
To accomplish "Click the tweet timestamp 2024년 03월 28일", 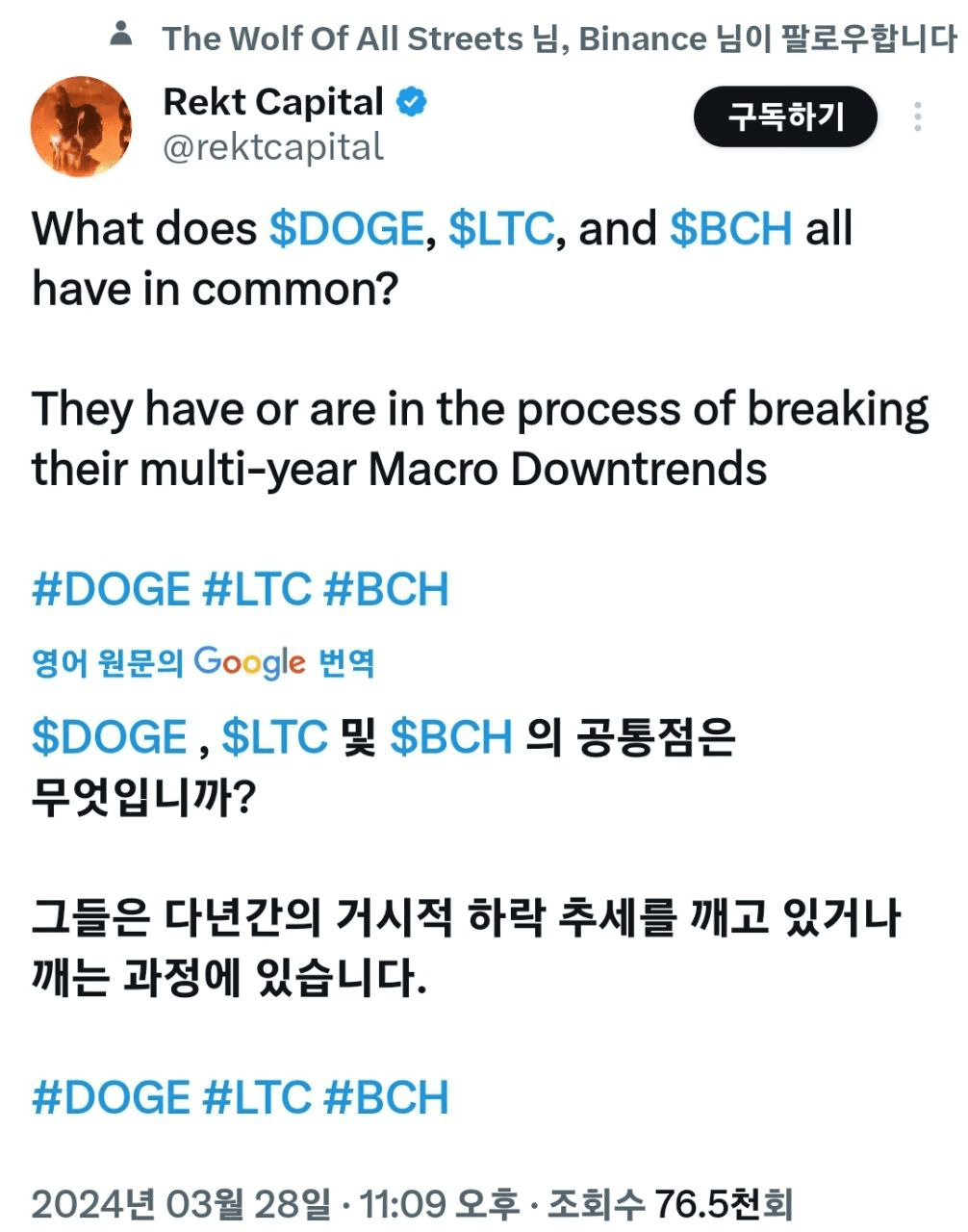I will coord(181,1204).
